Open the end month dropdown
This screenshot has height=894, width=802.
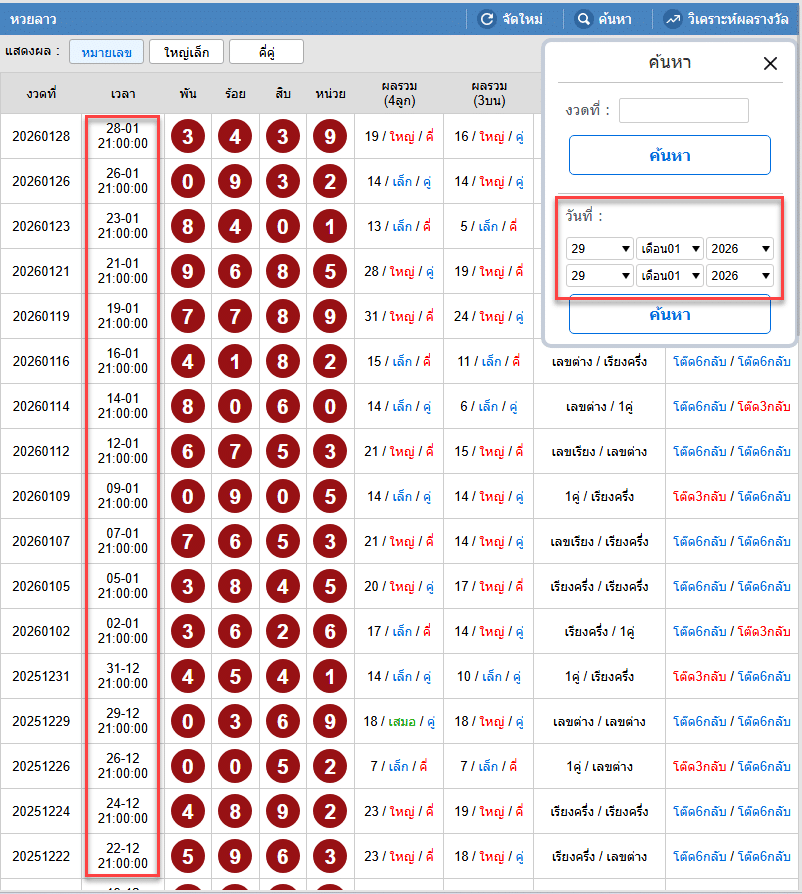pyautogui.click(x=670, y=275)
